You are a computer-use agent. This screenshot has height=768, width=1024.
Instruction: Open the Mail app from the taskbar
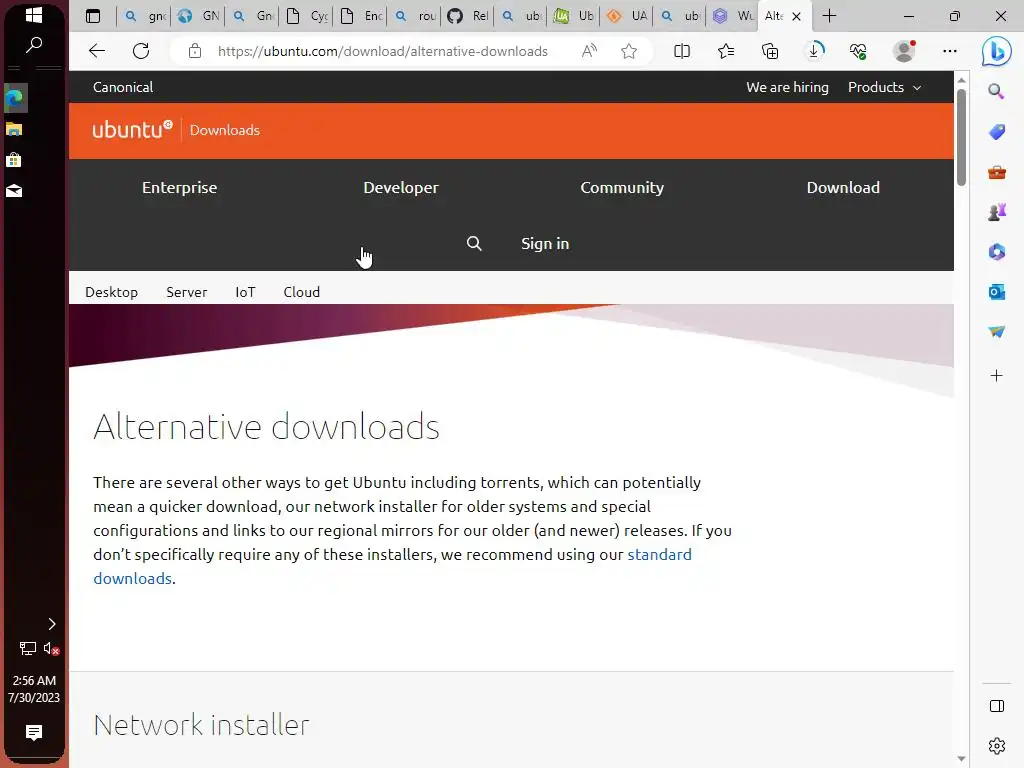pos(14,191)
